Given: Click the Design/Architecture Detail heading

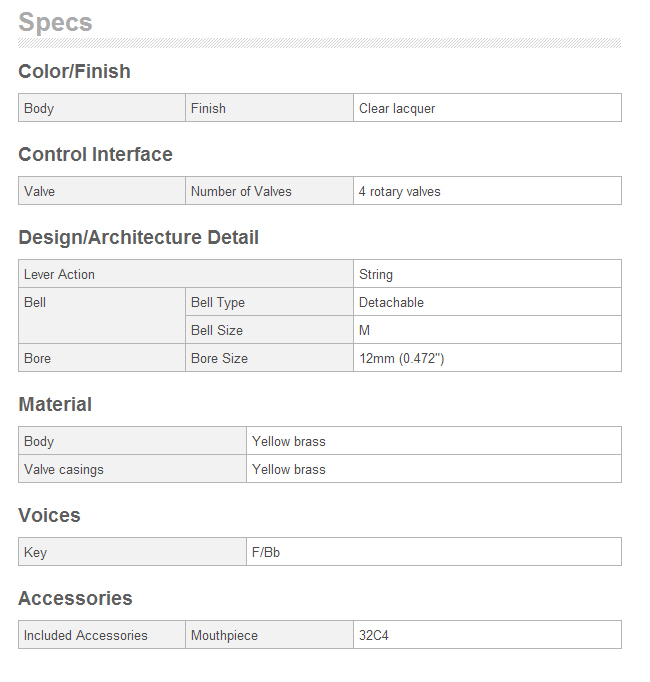Looking at the screenshot, I should click(138, 237).
